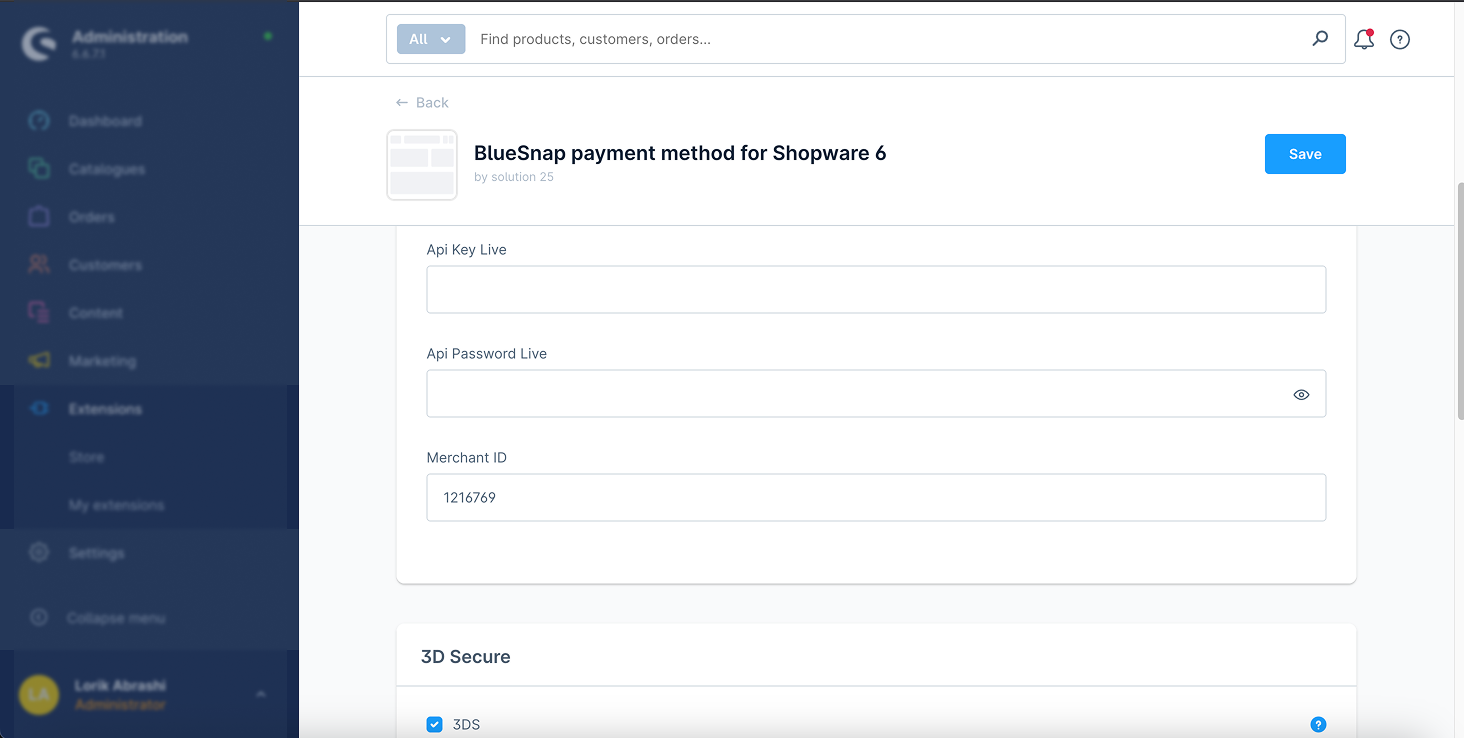
Task: Go back using the Back link
Action: (x=422, y=102)
